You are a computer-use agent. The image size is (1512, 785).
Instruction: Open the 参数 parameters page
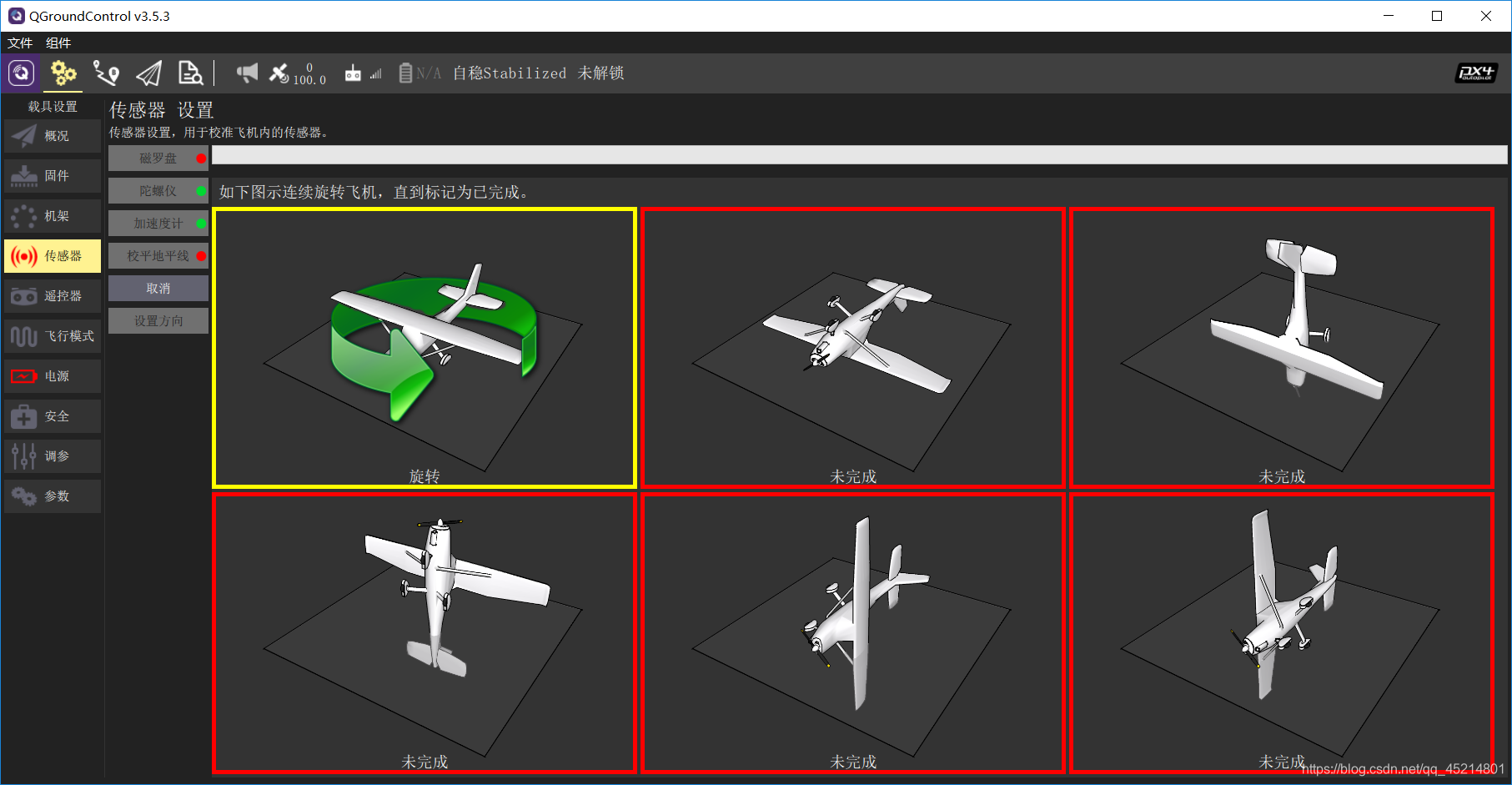click(53, 496)
